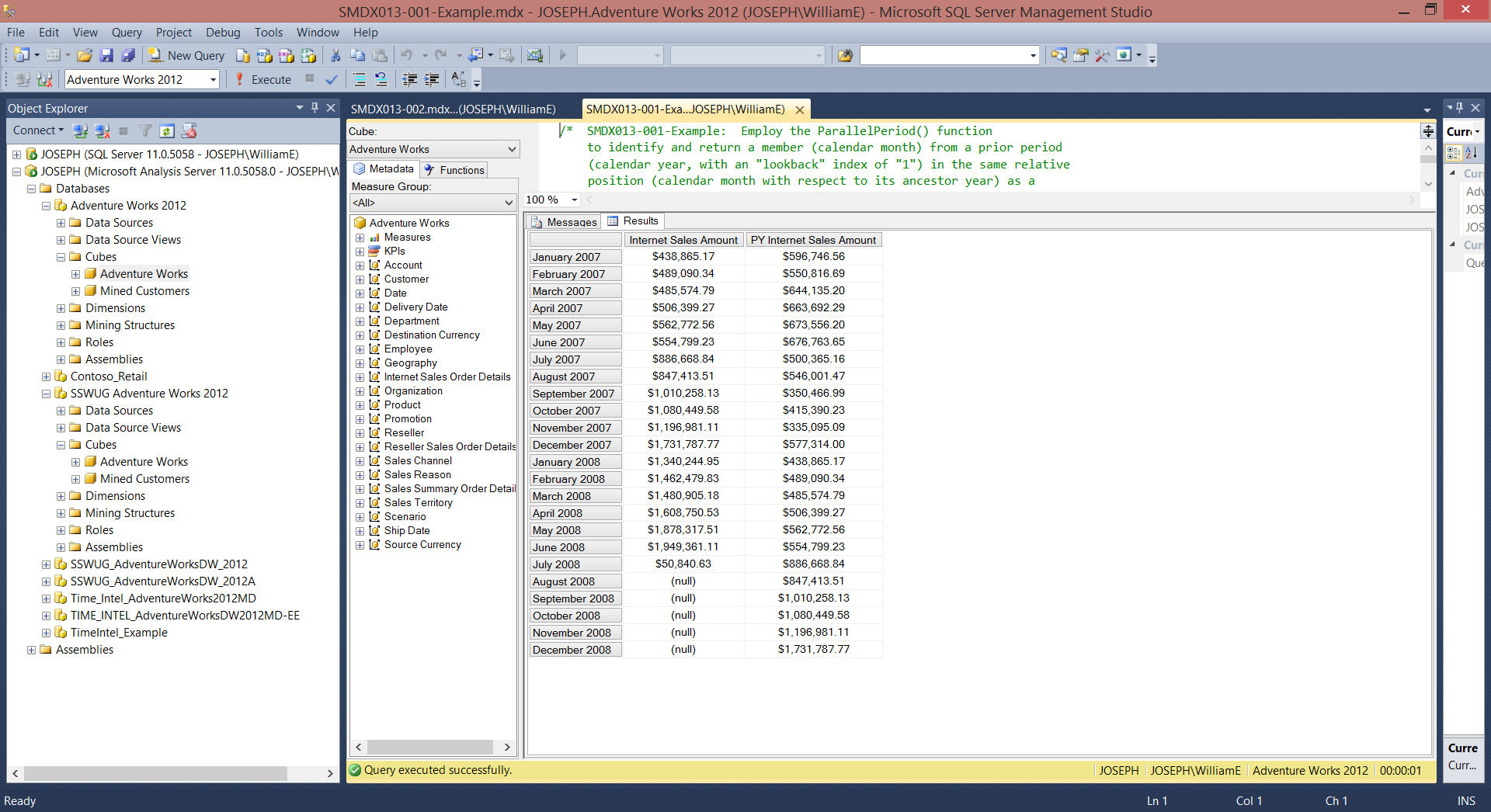This screenshot has height=812, width=1491.
Task: Click New Query in the toolbar
Action: click(x=187, y=55)
